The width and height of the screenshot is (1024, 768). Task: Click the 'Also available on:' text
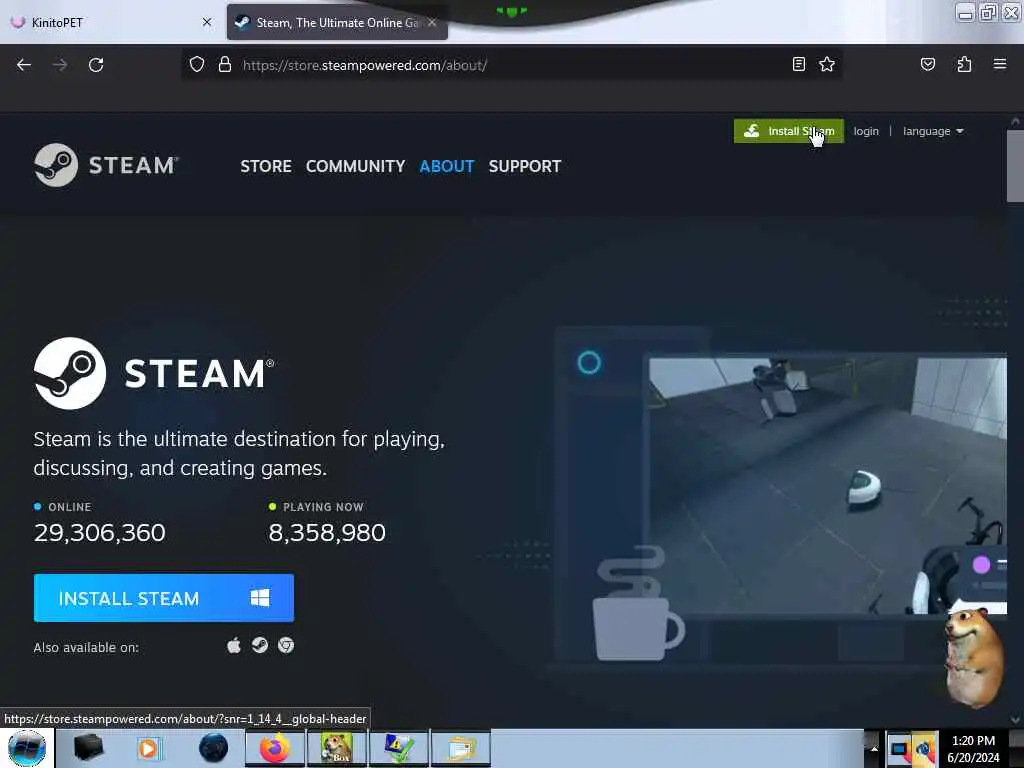point(86,647)
